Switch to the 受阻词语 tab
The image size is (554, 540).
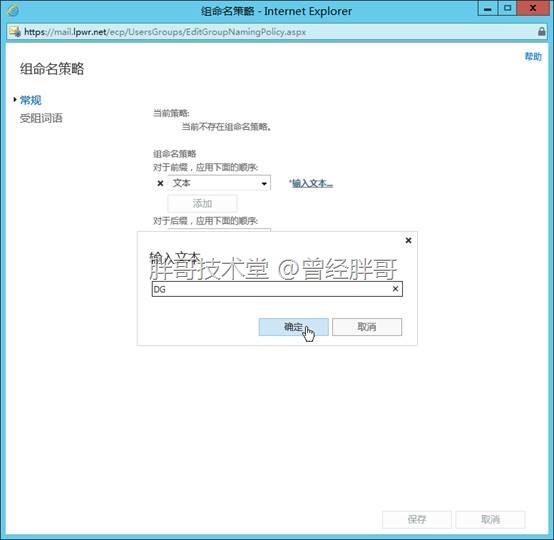[41, 118]
